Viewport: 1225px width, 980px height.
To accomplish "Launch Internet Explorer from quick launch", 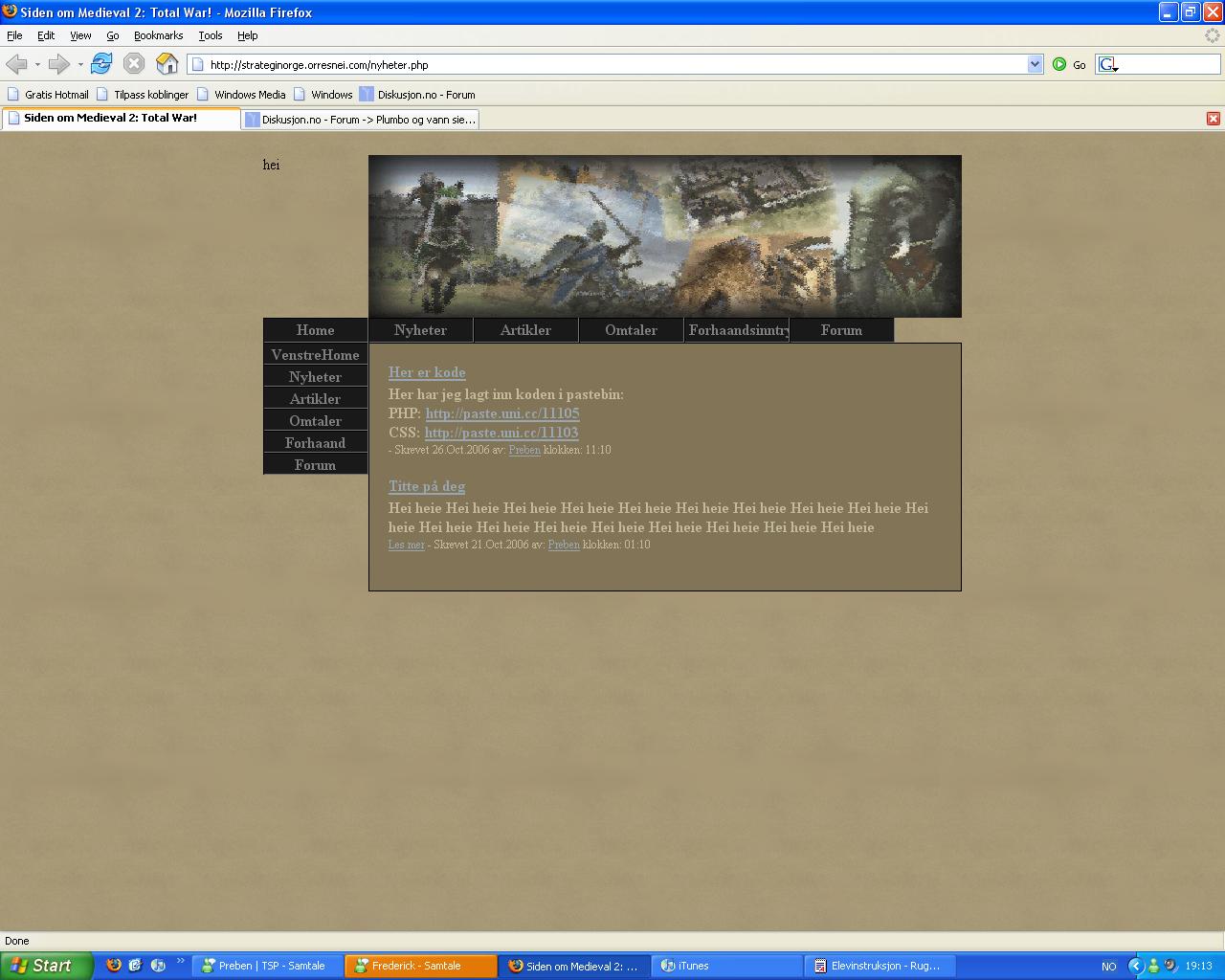I will tap(136, 966).
